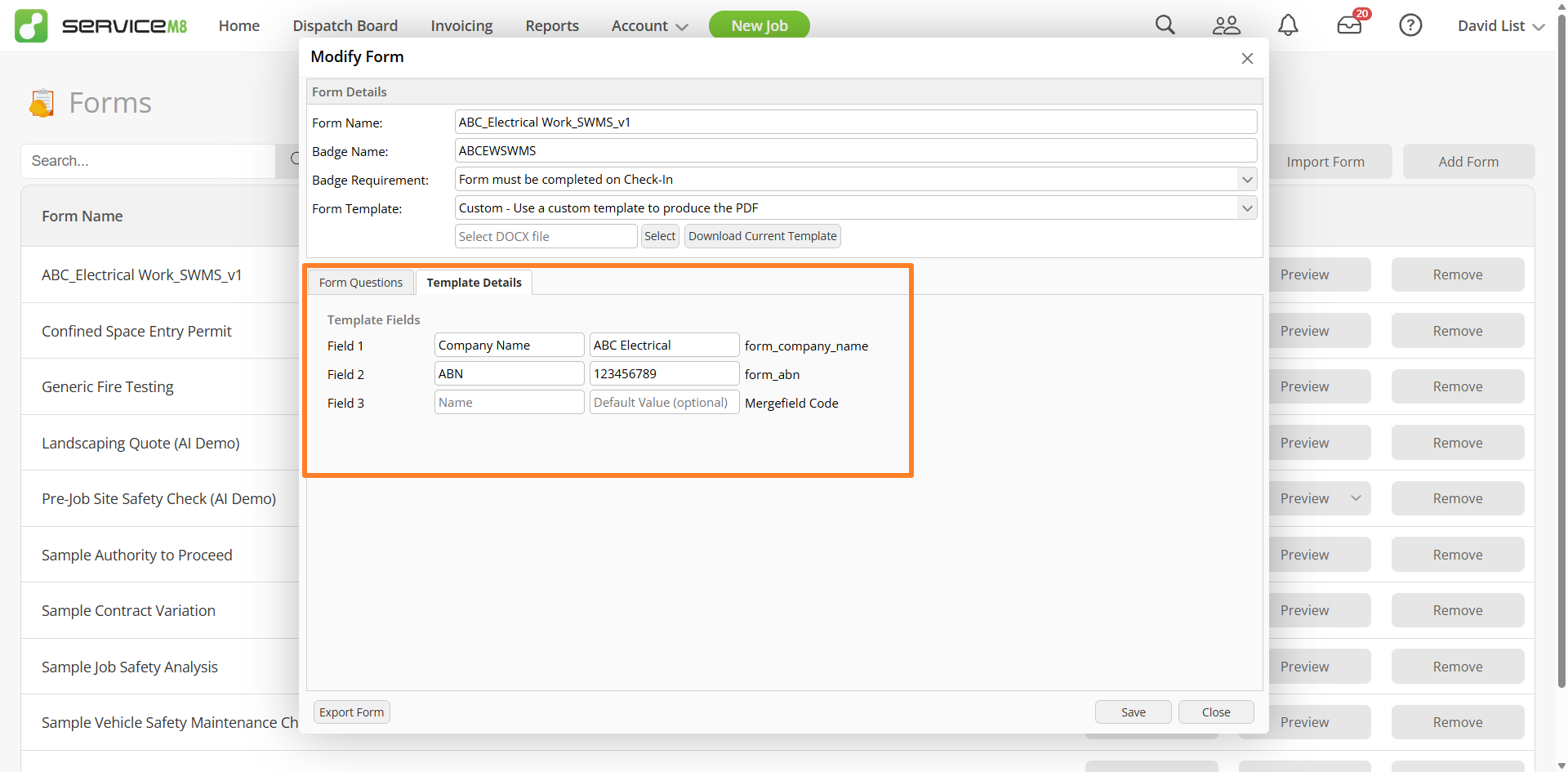Click the Export Form button

pos(352,712)
